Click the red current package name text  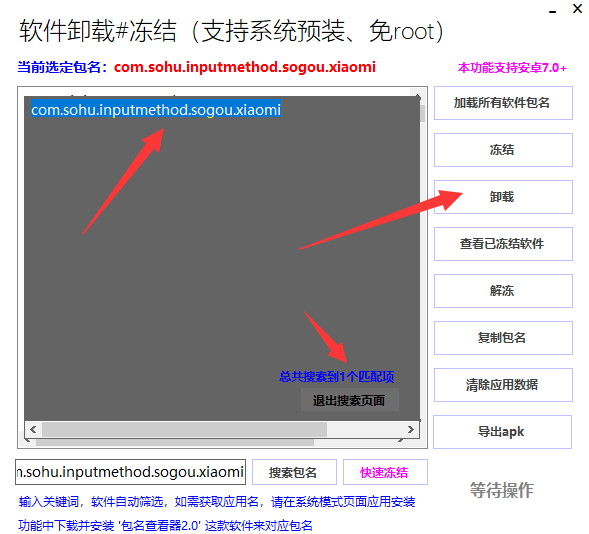245,67
